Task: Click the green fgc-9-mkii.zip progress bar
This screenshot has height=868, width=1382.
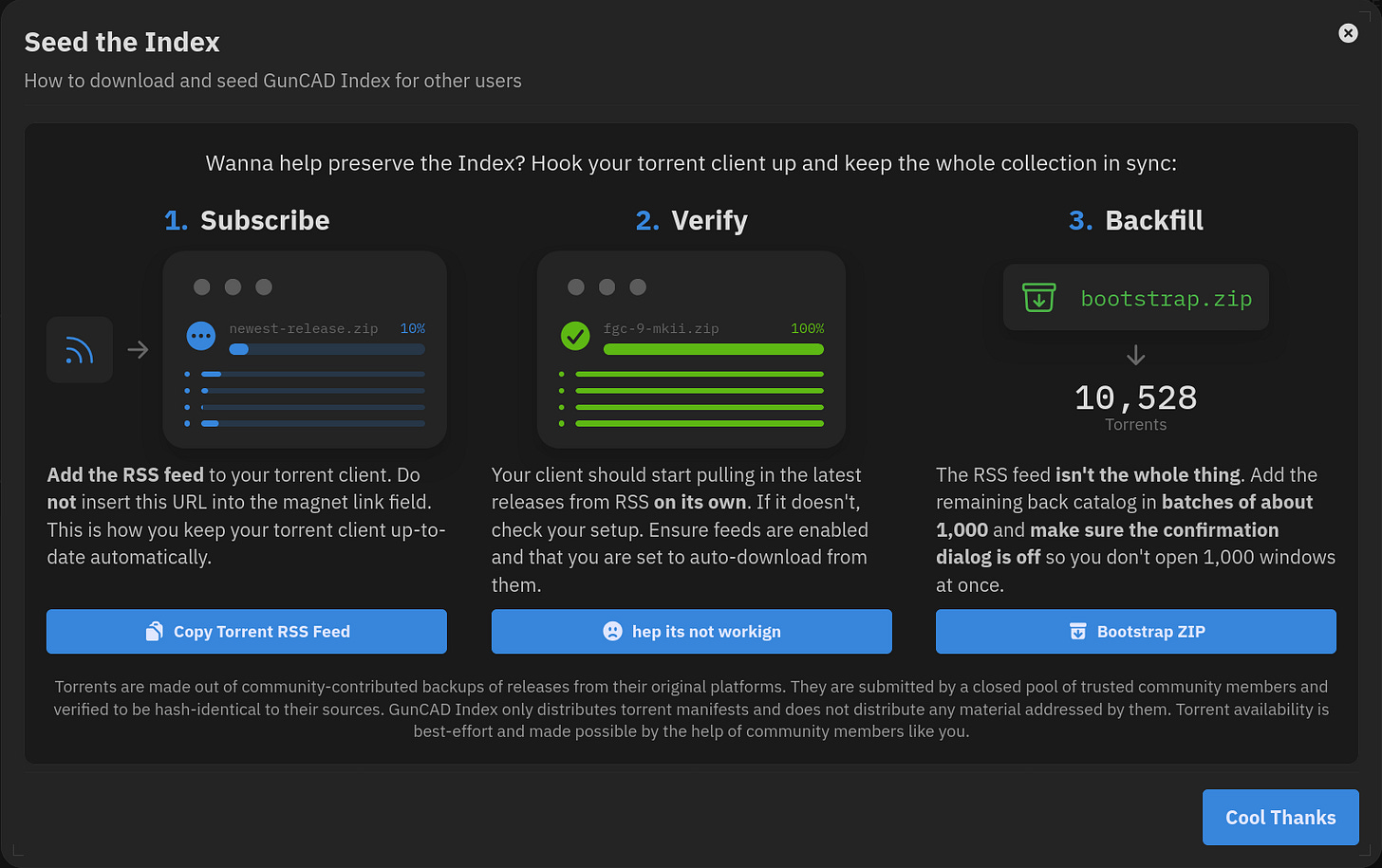Action: [714, 349]
